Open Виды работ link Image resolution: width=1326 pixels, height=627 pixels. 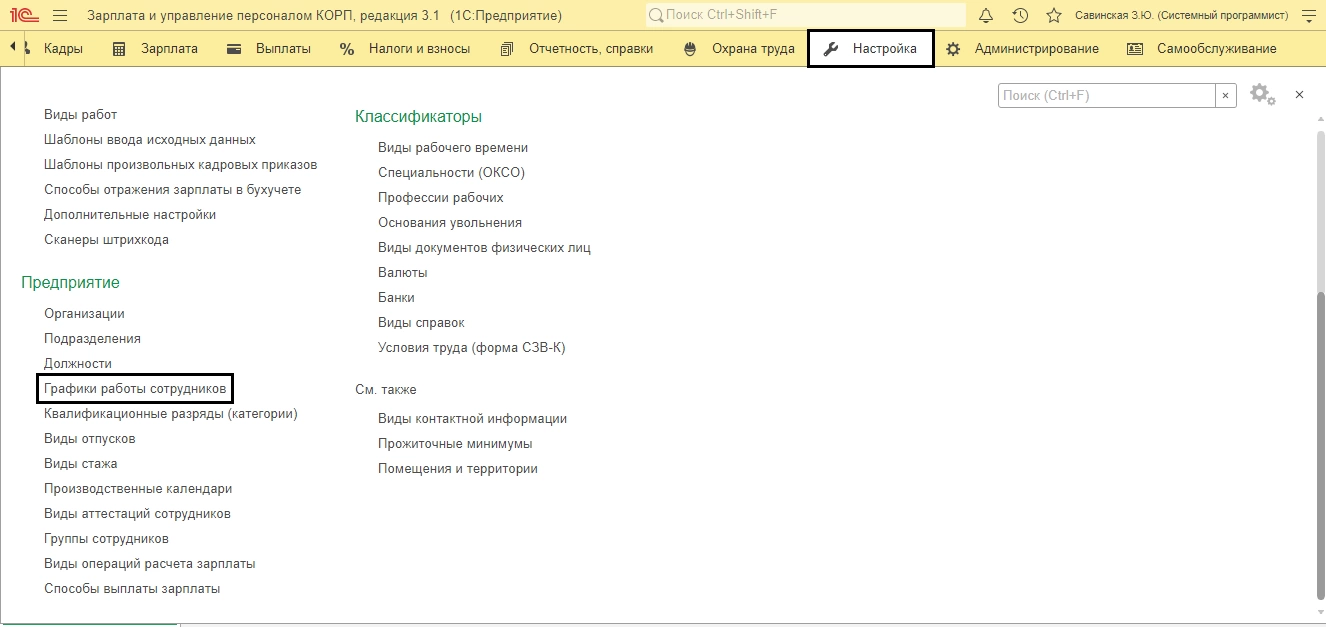pyautogui.click(x=80, y=115)
